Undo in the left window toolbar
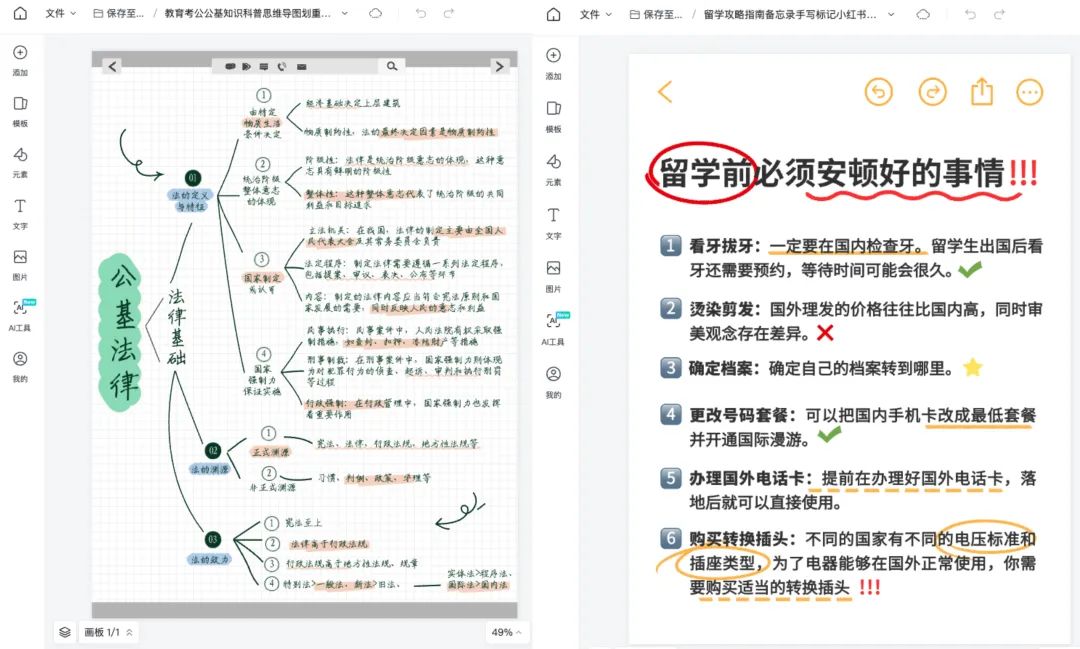This screenshot has height=649, width=1080. click(421, 13)
